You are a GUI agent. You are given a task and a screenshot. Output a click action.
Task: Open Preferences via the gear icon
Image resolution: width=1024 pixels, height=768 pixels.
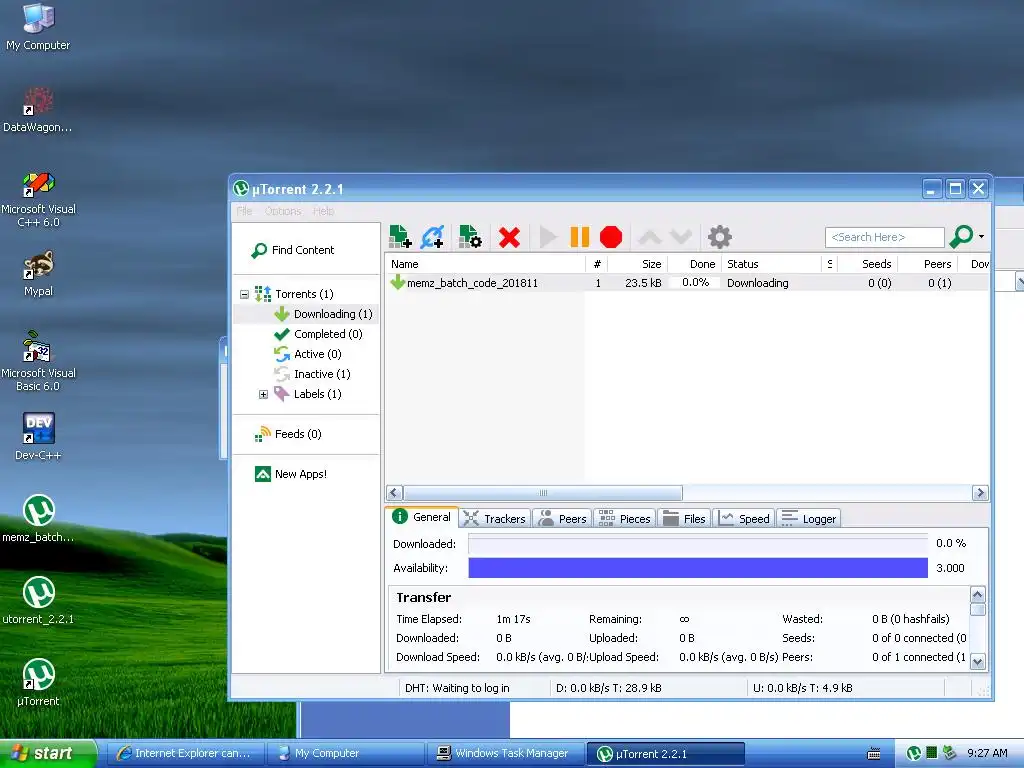point(719,237)
